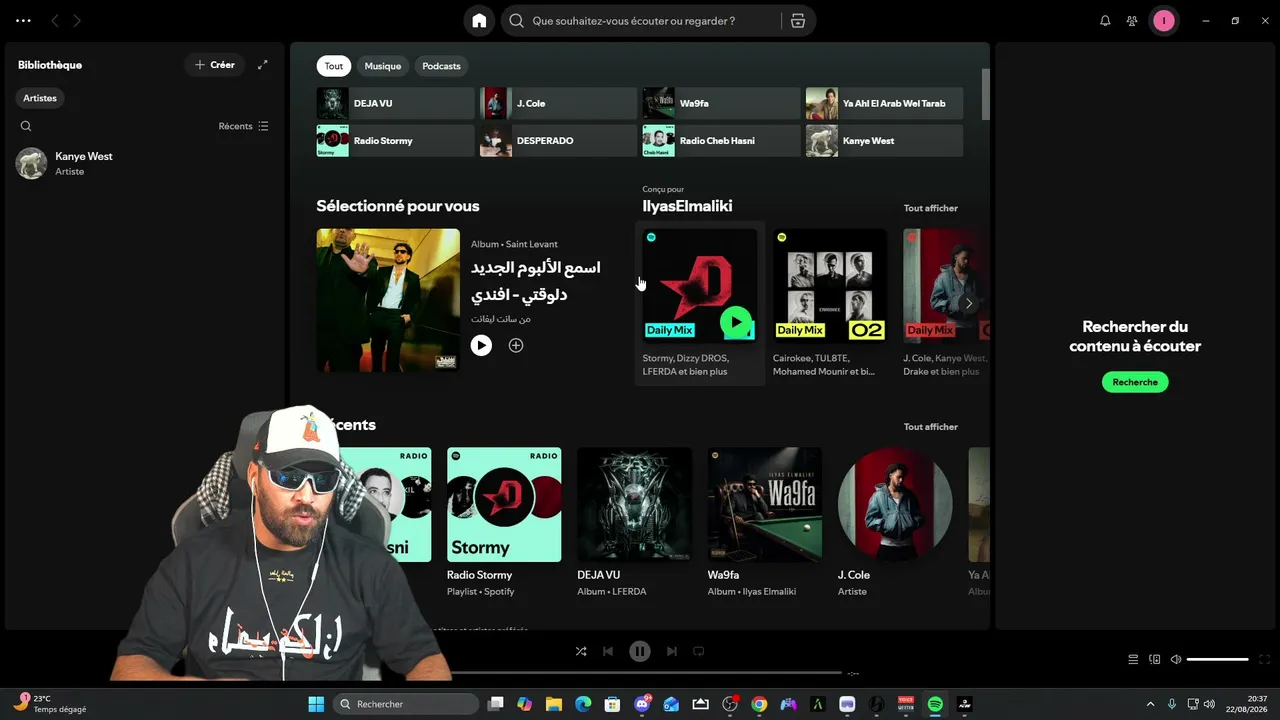The height and width of the screenshot is (720, 1280).
Task: Play the Saint Levant featured album
Action: (x=481, y=345)
